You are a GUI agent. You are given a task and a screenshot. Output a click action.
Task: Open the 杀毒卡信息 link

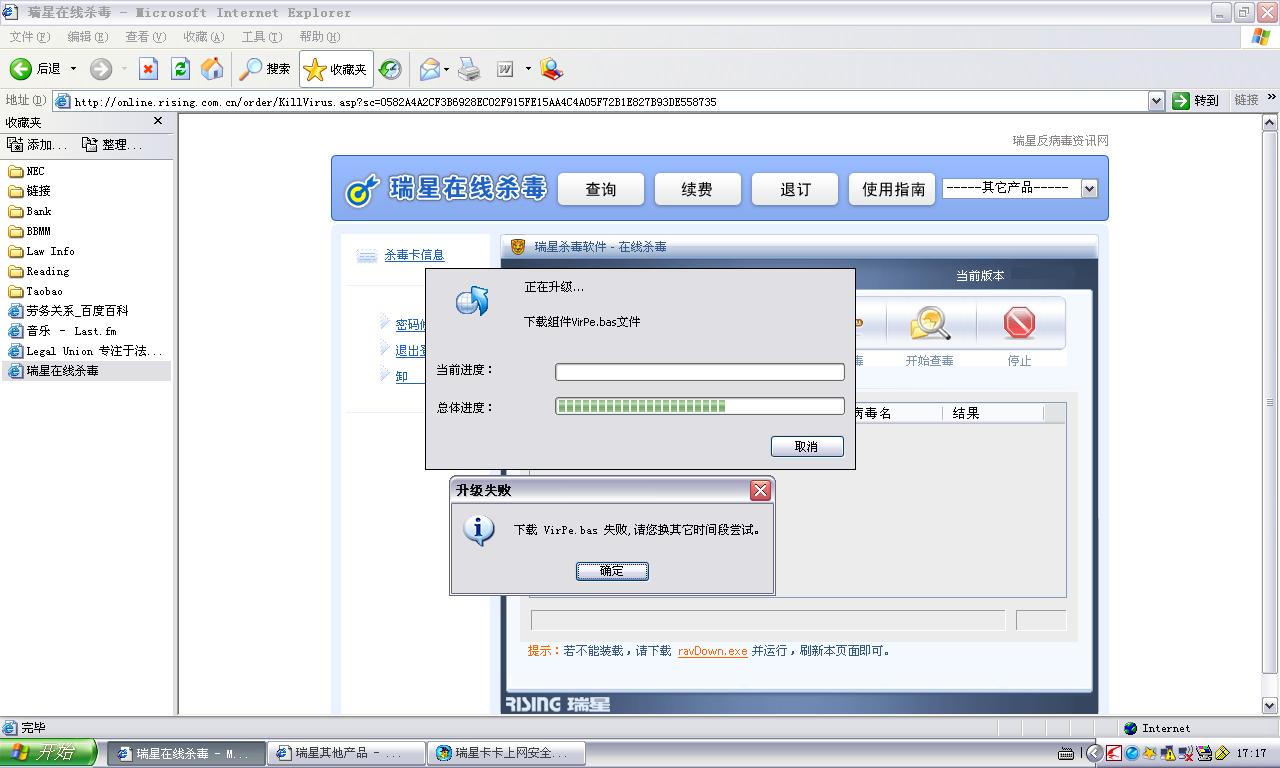pos(414,255)
